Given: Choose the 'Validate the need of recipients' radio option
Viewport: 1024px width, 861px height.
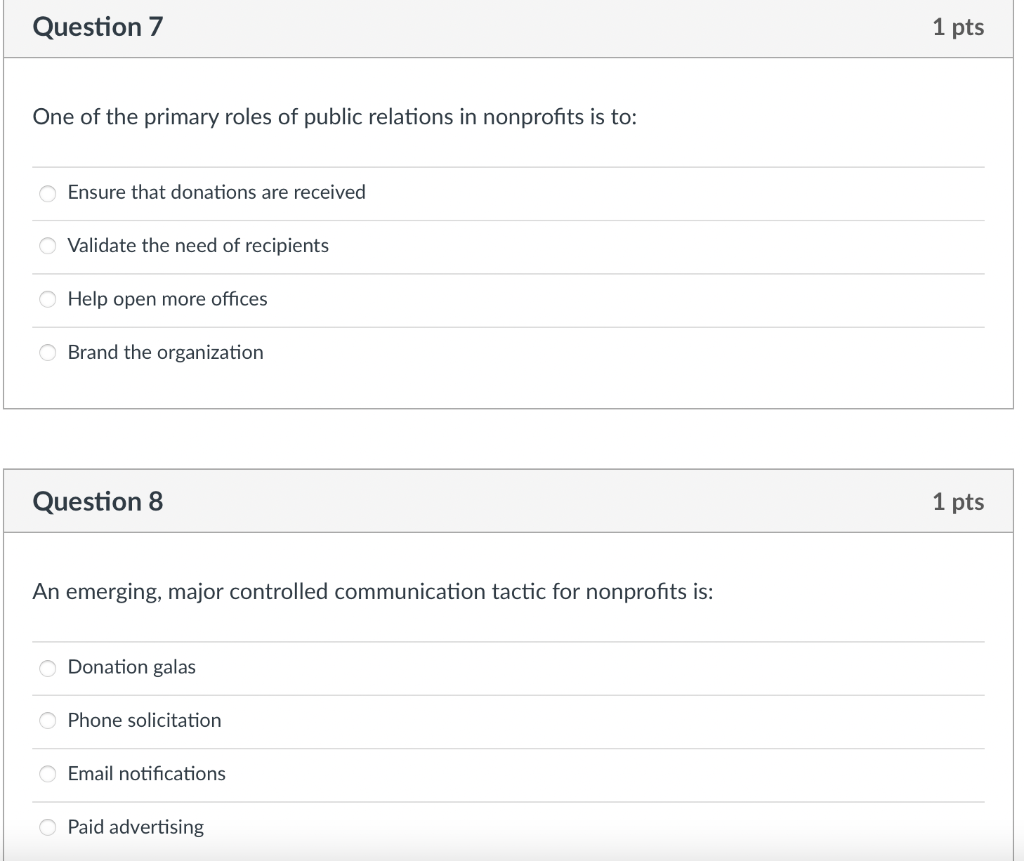Looking at the screenshot, I should click(x=48, y=246).
